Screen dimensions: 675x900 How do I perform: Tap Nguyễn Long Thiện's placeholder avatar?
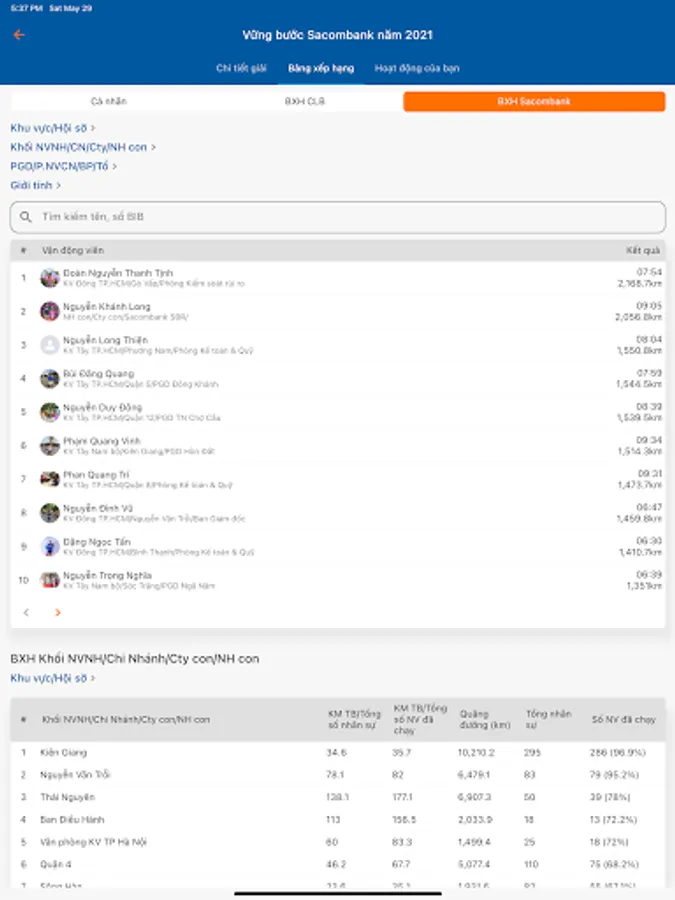coord(49,345)
